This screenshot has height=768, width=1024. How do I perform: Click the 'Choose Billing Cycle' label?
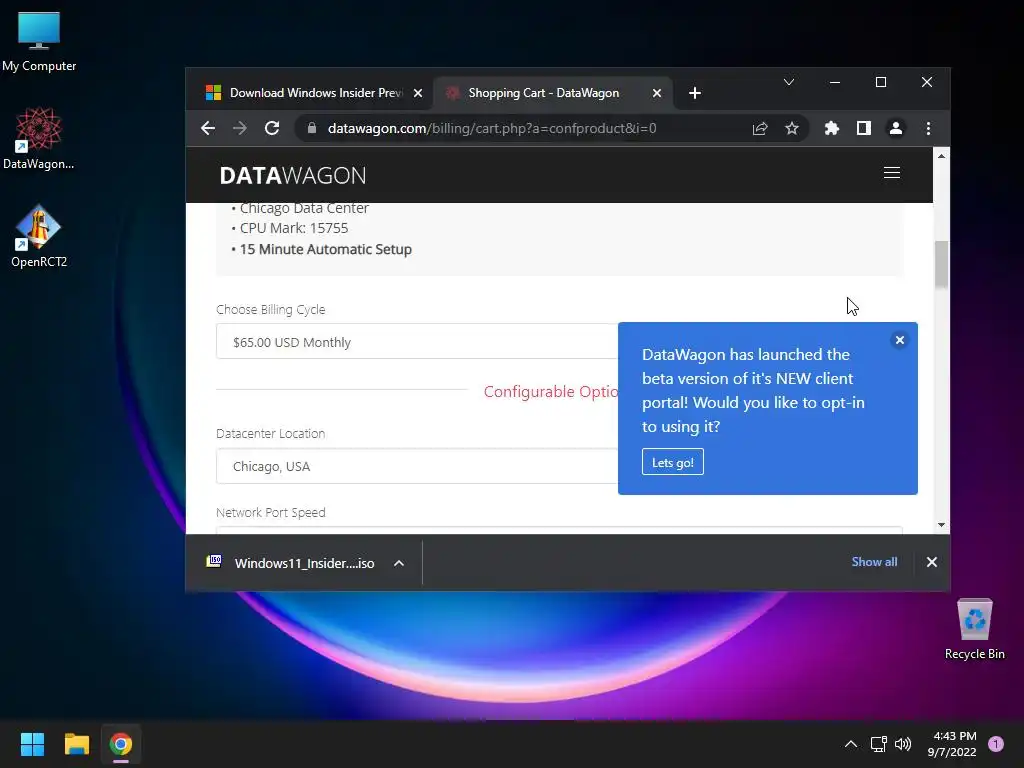pyautogui.click(x=270, y=310)
